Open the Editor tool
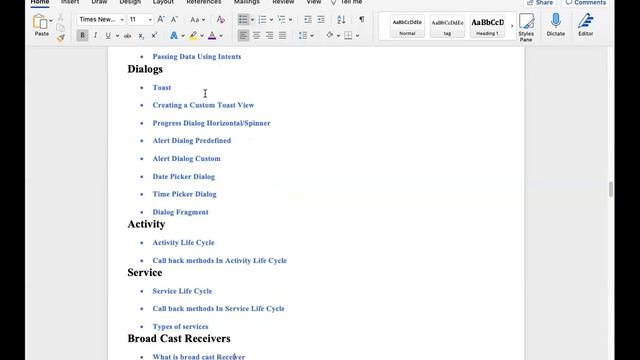 585,25
